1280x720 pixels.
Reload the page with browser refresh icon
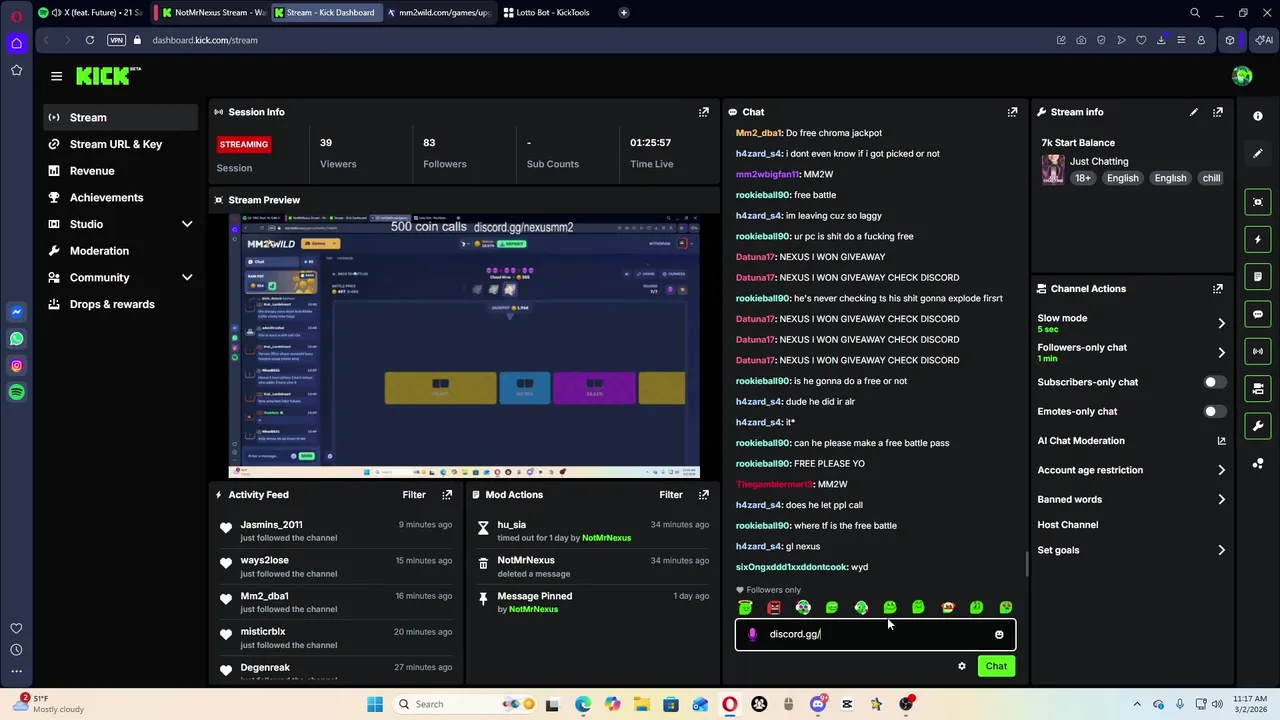90,40
